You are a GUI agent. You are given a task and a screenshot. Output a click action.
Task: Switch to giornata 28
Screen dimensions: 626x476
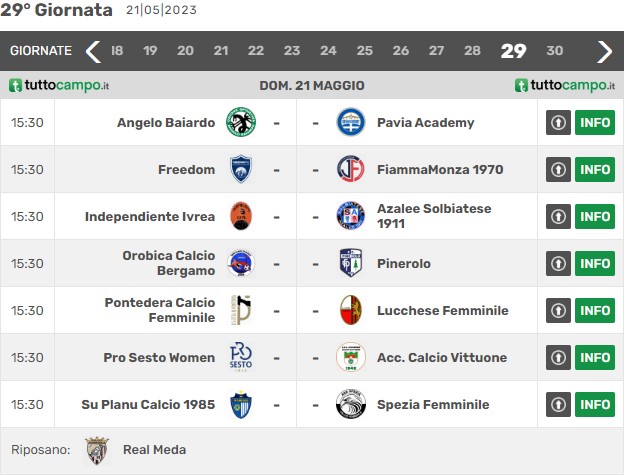tap(472, 51)
